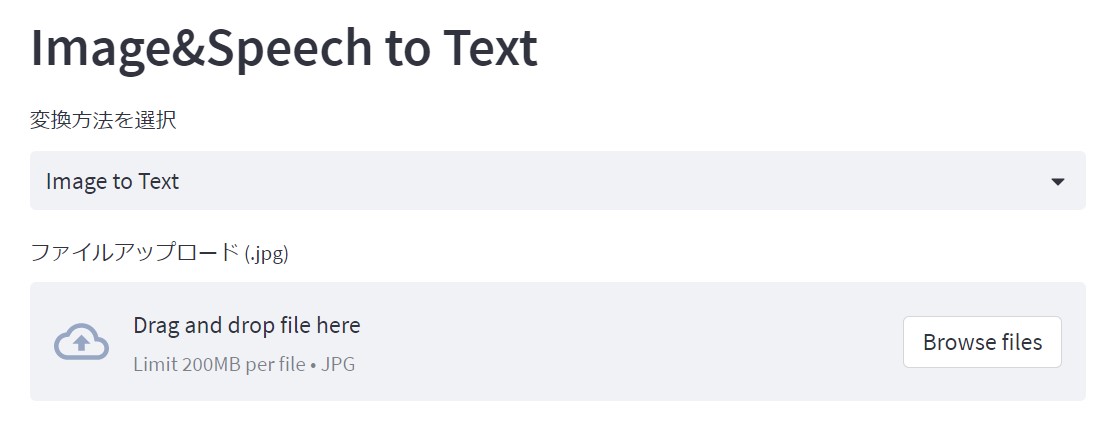This screenshot has width=1114, height=439.
Task: Click the word "Text" in the main heading
Action: (490, 48)
